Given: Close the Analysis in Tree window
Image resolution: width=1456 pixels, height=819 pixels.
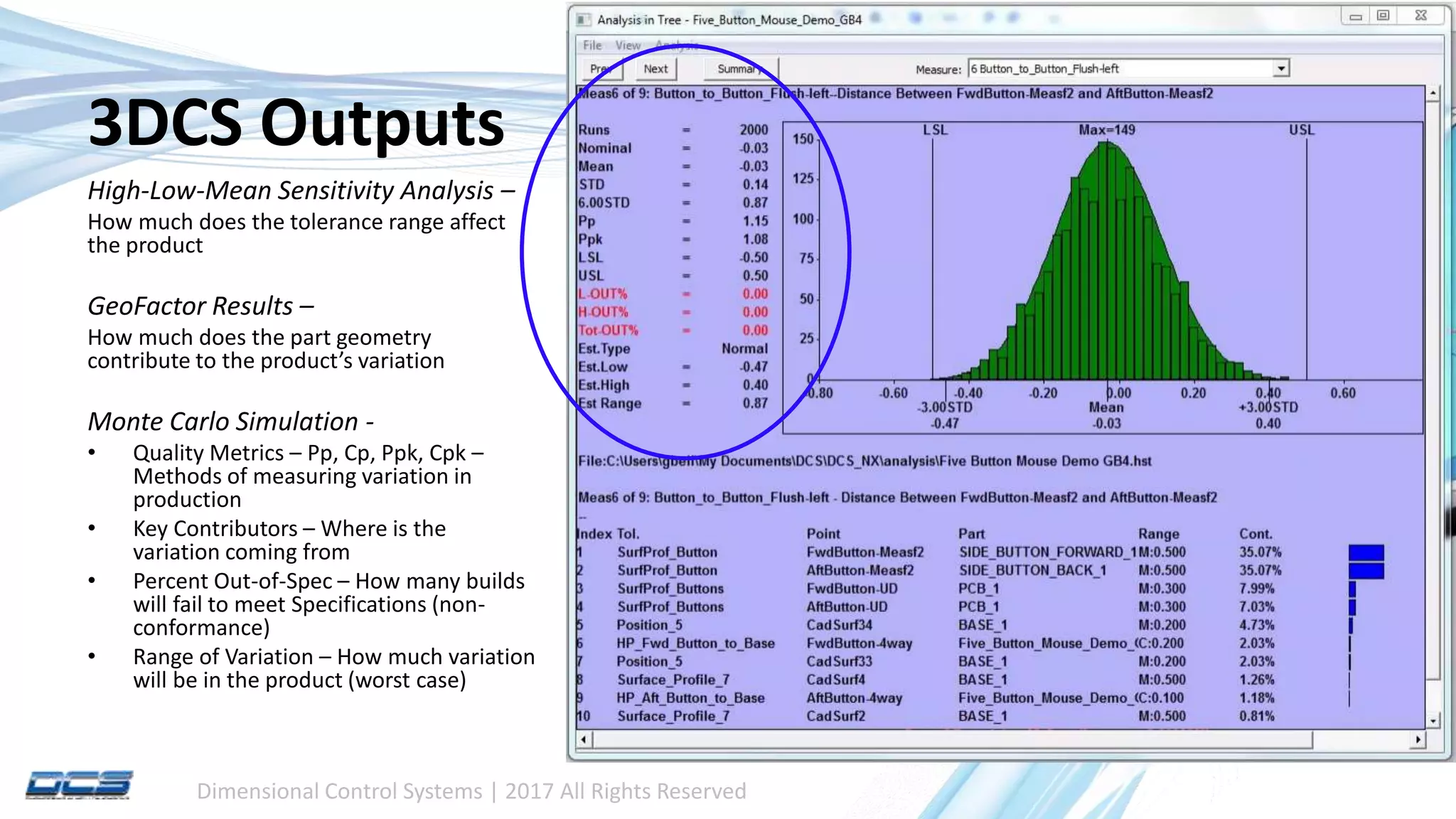Looking at the screenshot, I should pos(1421,16).
